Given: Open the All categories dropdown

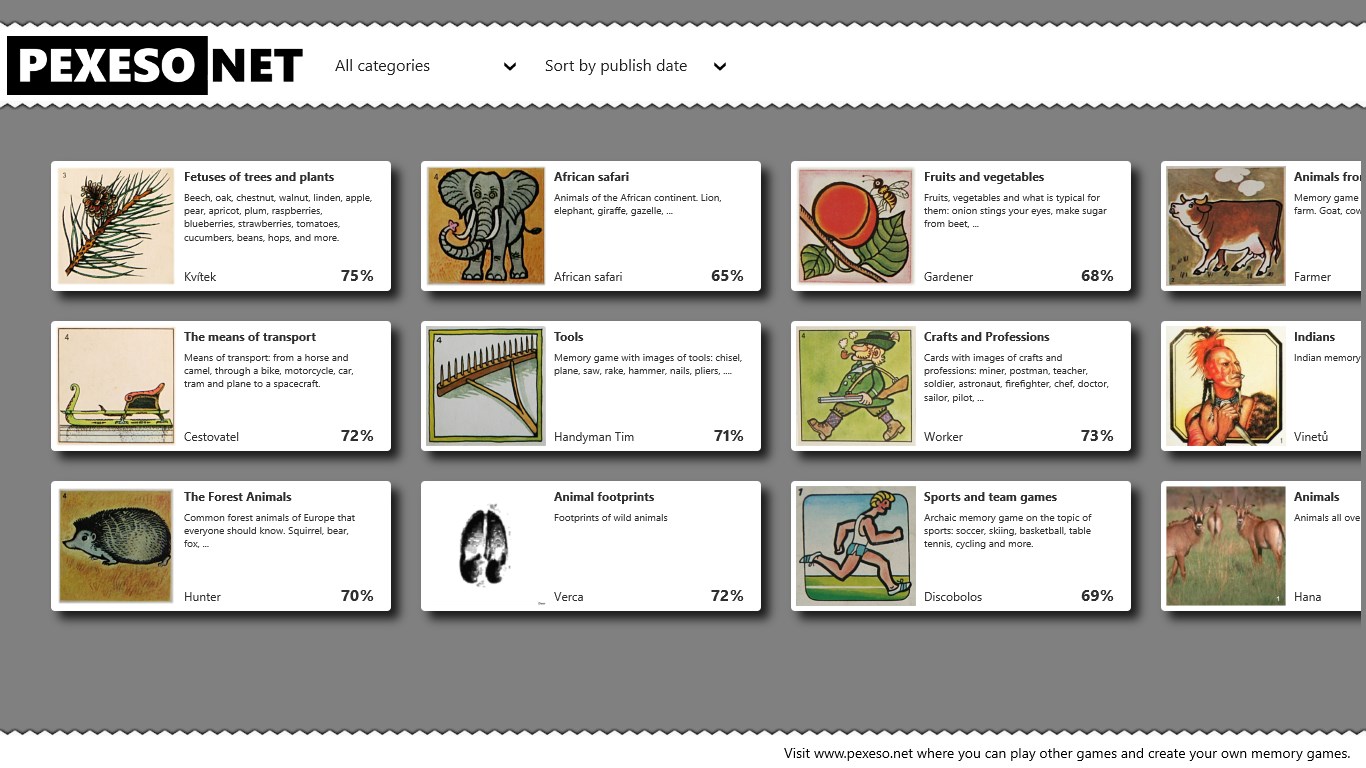Looking at the screenshot, I should click(x=425, y=66).
